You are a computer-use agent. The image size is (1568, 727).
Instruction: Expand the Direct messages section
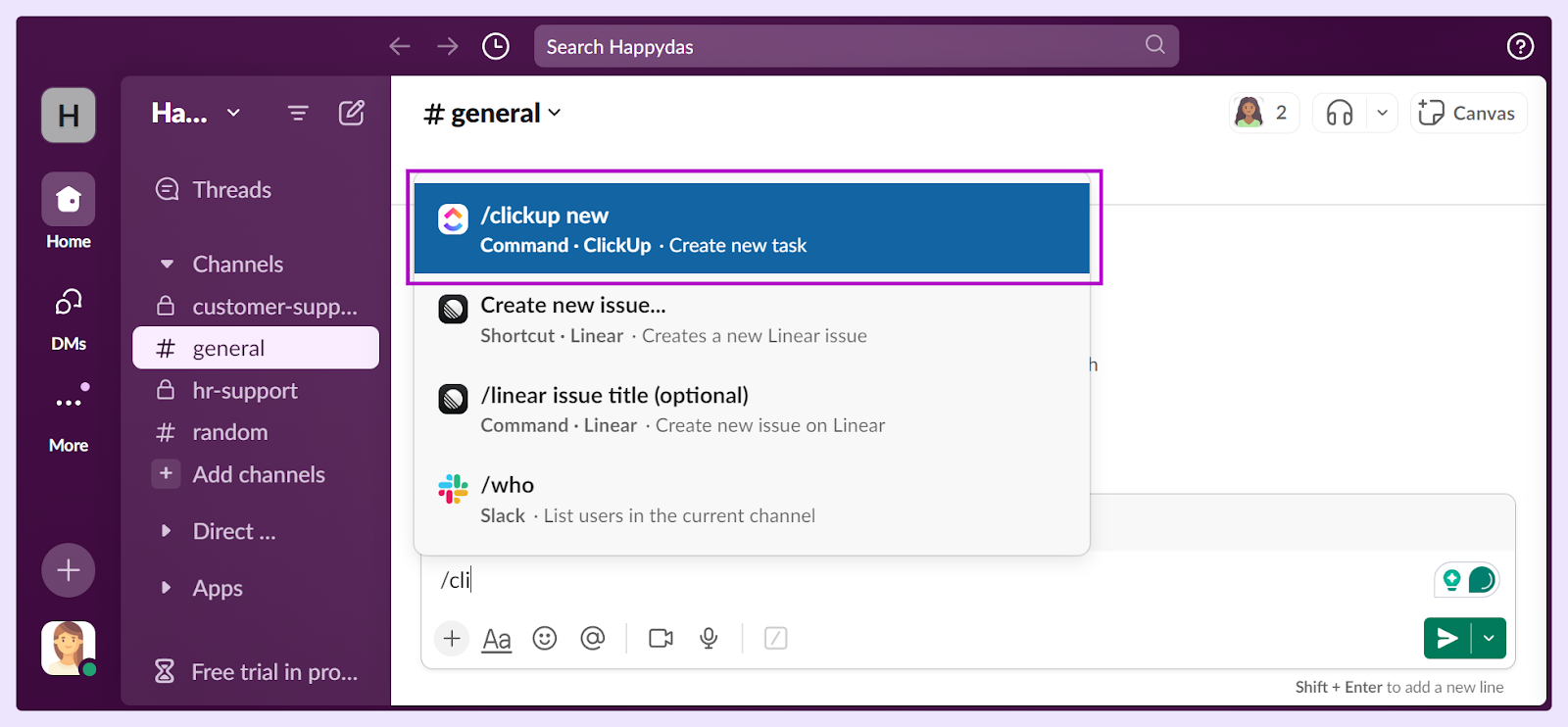pos(167,531)
